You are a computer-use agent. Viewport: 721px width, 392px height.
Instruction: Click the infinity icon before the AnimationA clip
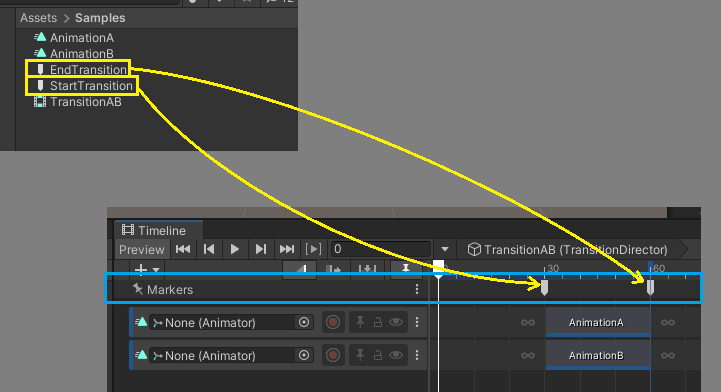528,323
